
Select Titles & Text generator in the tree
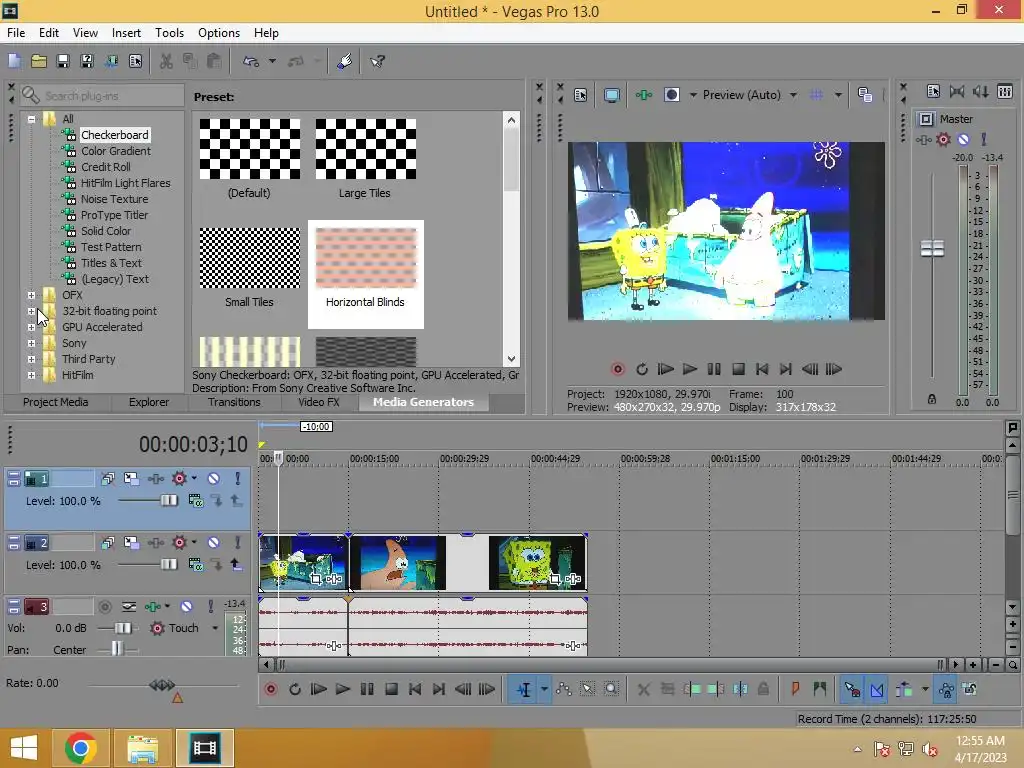click(111, 263)
